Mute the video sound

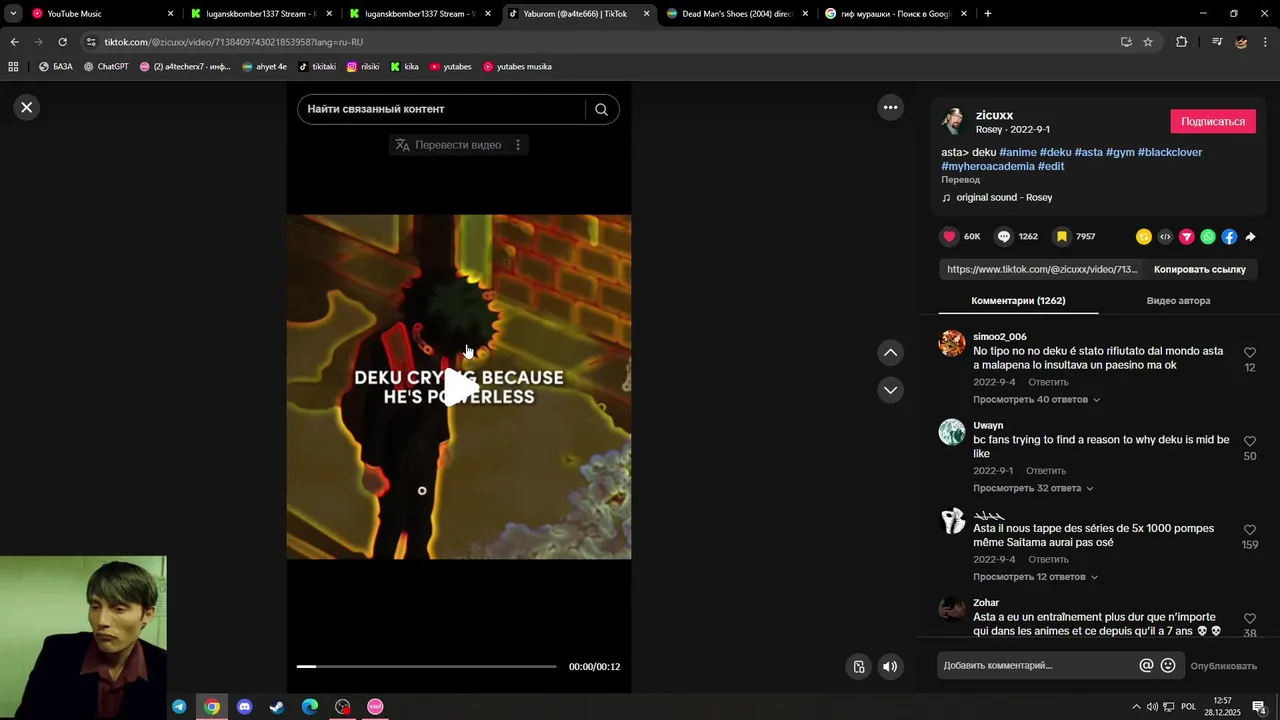(890, 667)
